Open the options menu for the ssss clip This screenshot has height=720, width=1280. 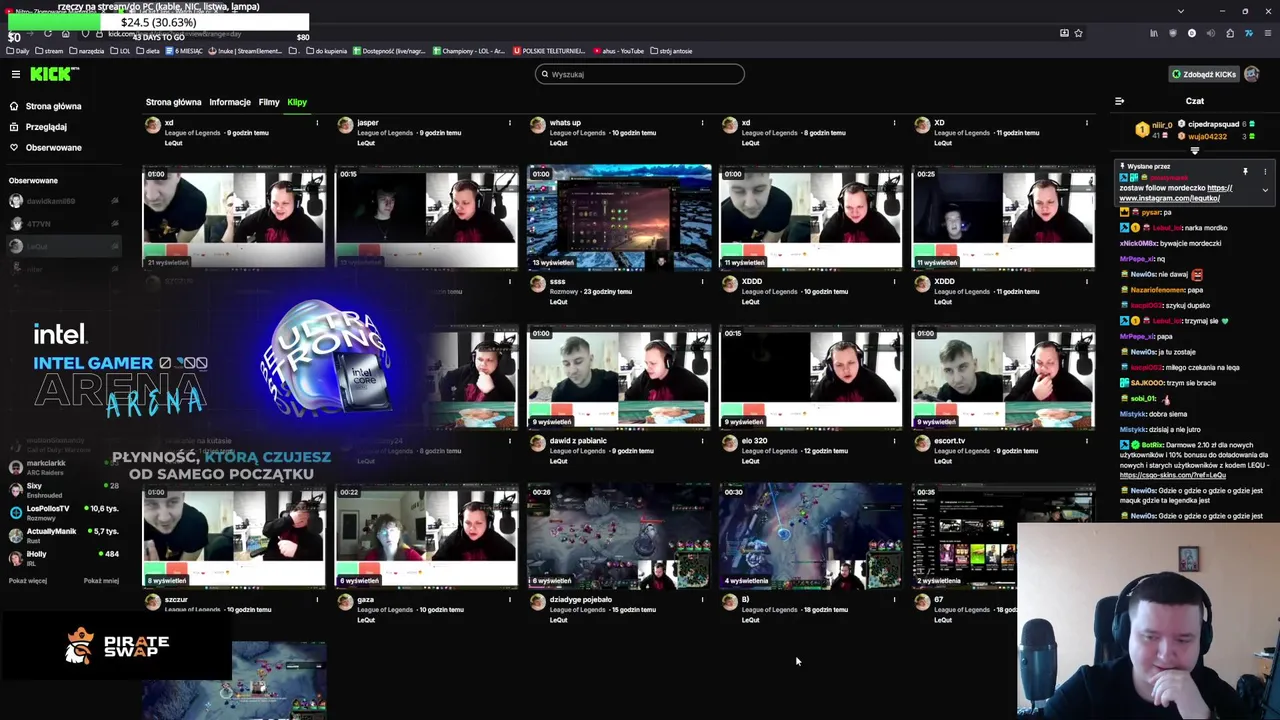pos(702,282)
